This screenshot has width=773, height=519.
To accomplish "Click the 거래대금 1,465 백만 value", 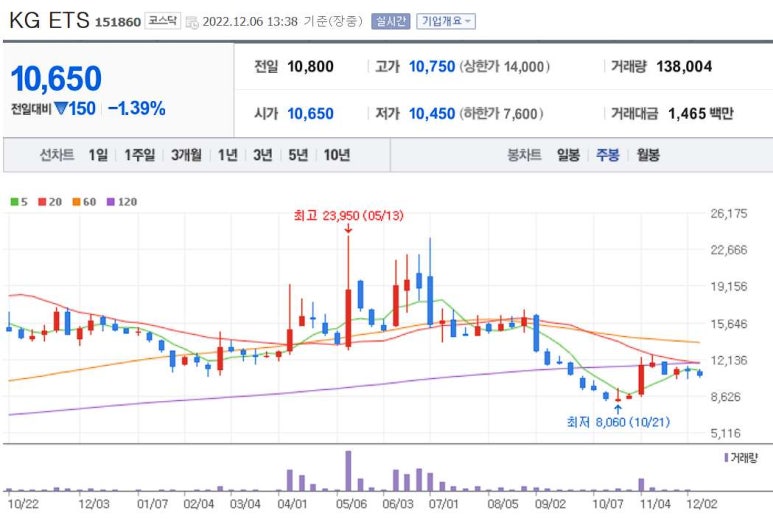I will [x=701, y=114].
